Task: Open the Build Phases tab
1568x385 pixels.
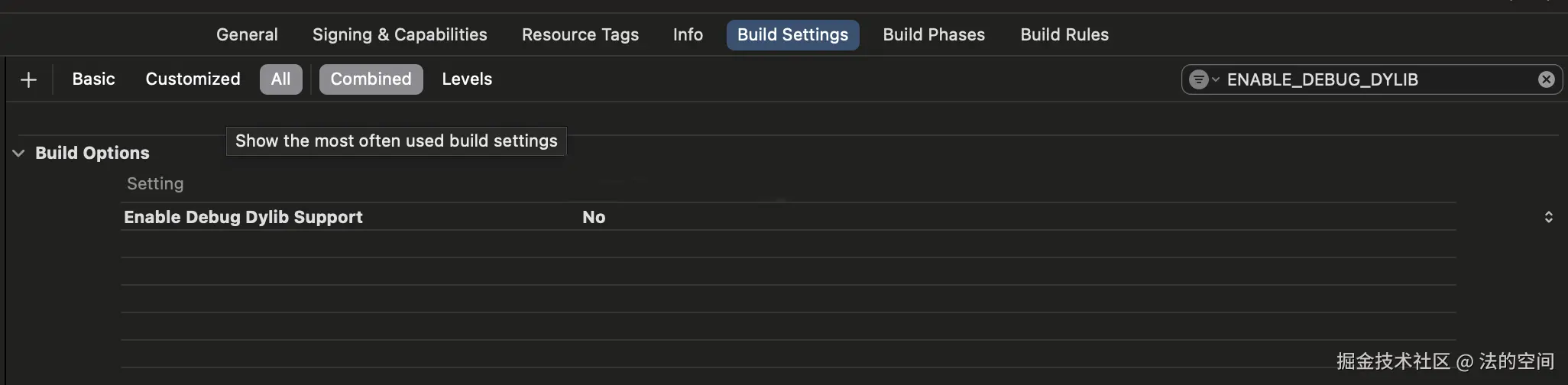Action: [x=934, y=35]
